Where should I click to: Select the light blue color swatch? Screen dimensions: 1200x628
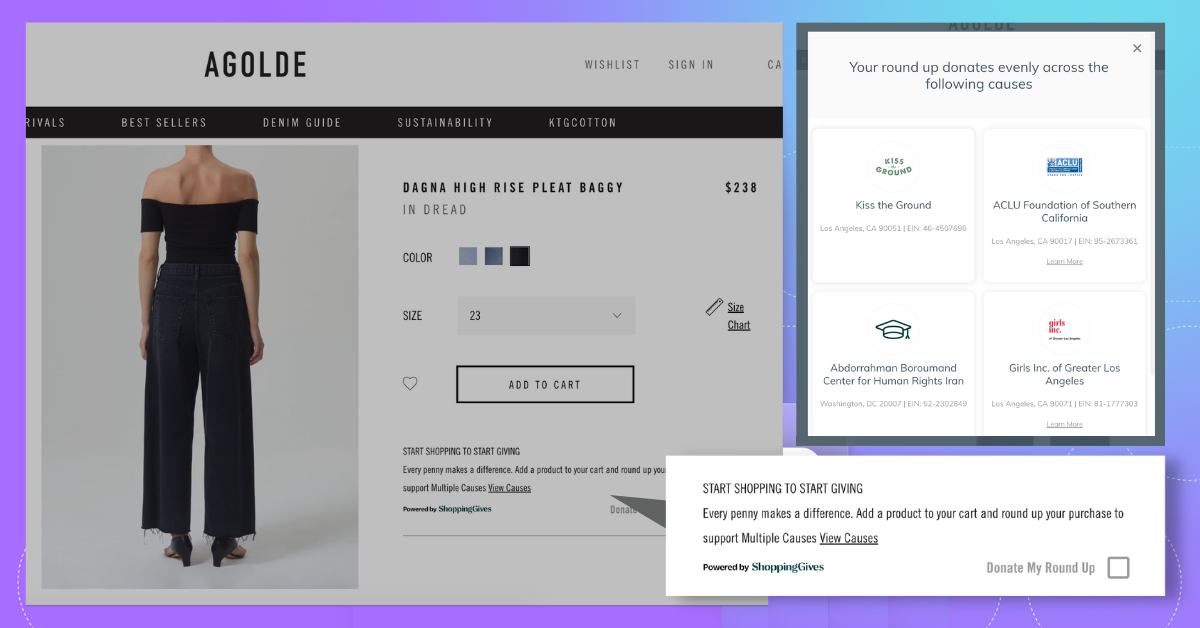pyautogui.click(x=468, y=257)
